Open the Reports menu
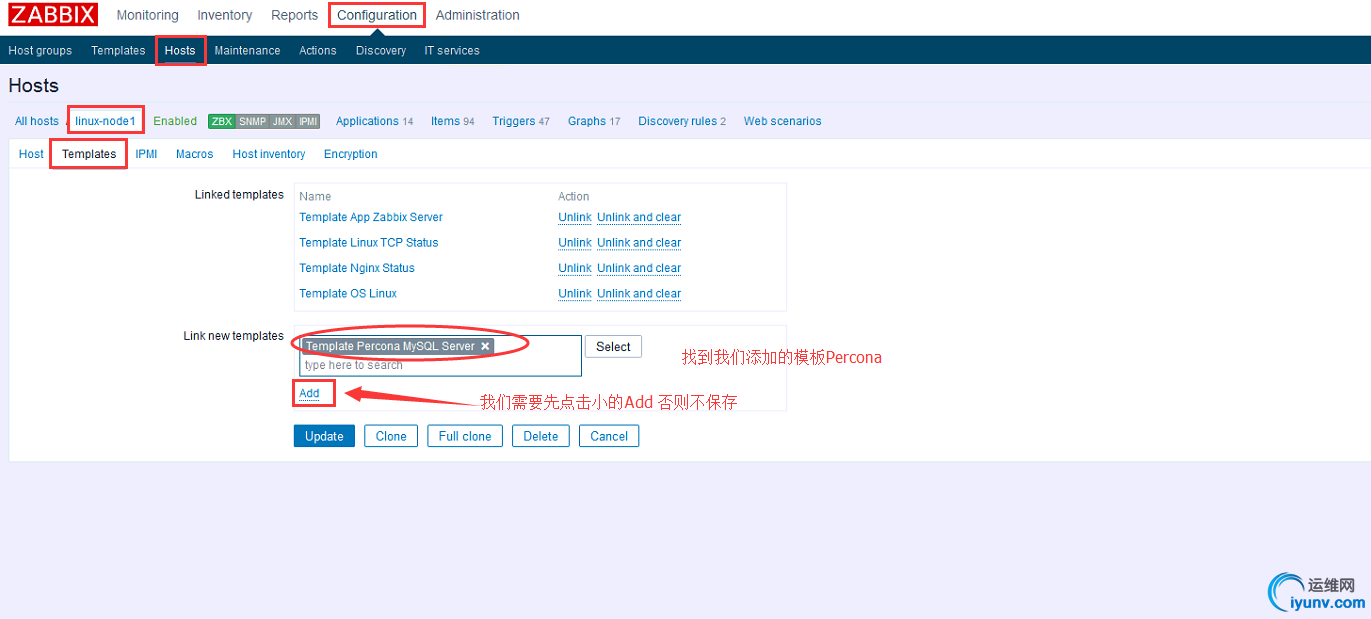Image resolution: width=1371 pixels, height=619 pixels. click(x=295, y=15)
